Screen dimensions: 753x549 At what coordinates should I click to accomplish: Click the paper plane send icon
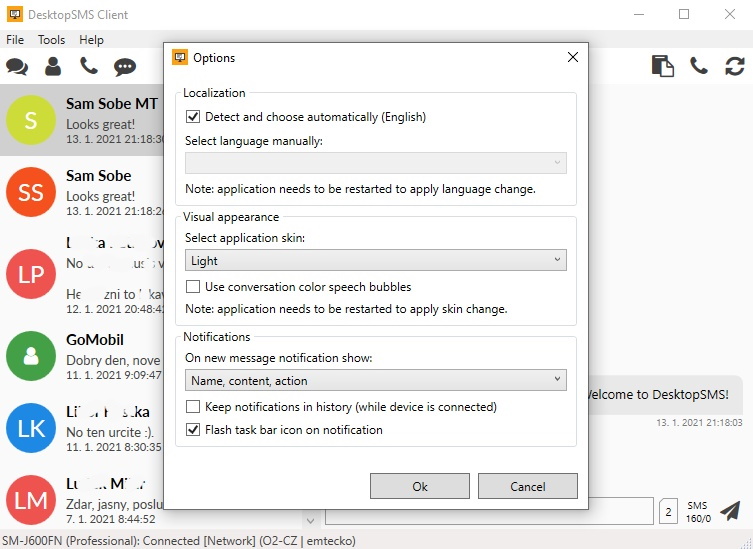coord(731,511)
